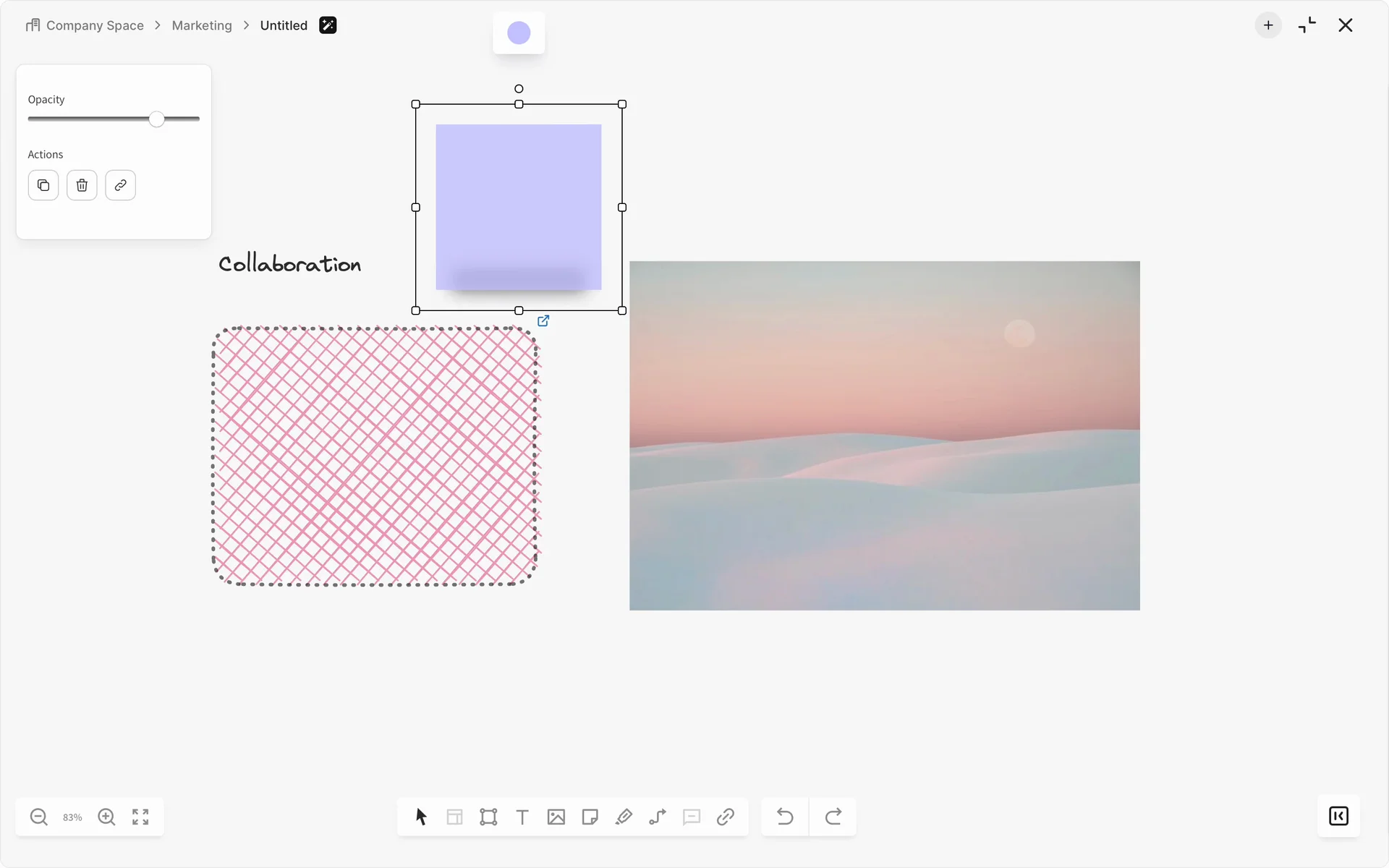This screenshot has height=868, width=1389.
Task: Undo the last action
Action: [x=785, y=817]
